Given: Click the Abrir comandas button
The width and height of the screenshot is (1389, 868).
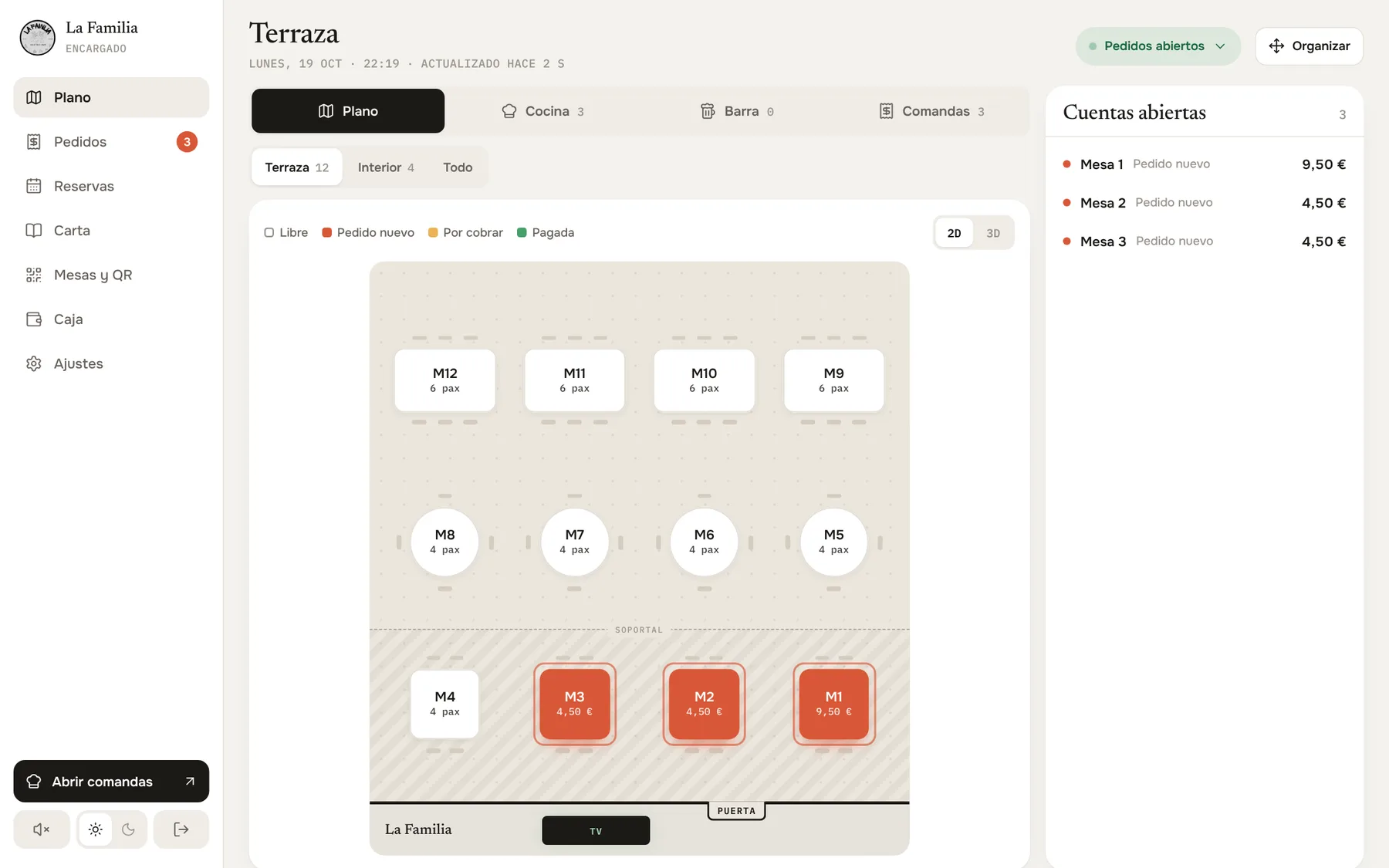Looking at the screenshot, I should tap(111, 782).
